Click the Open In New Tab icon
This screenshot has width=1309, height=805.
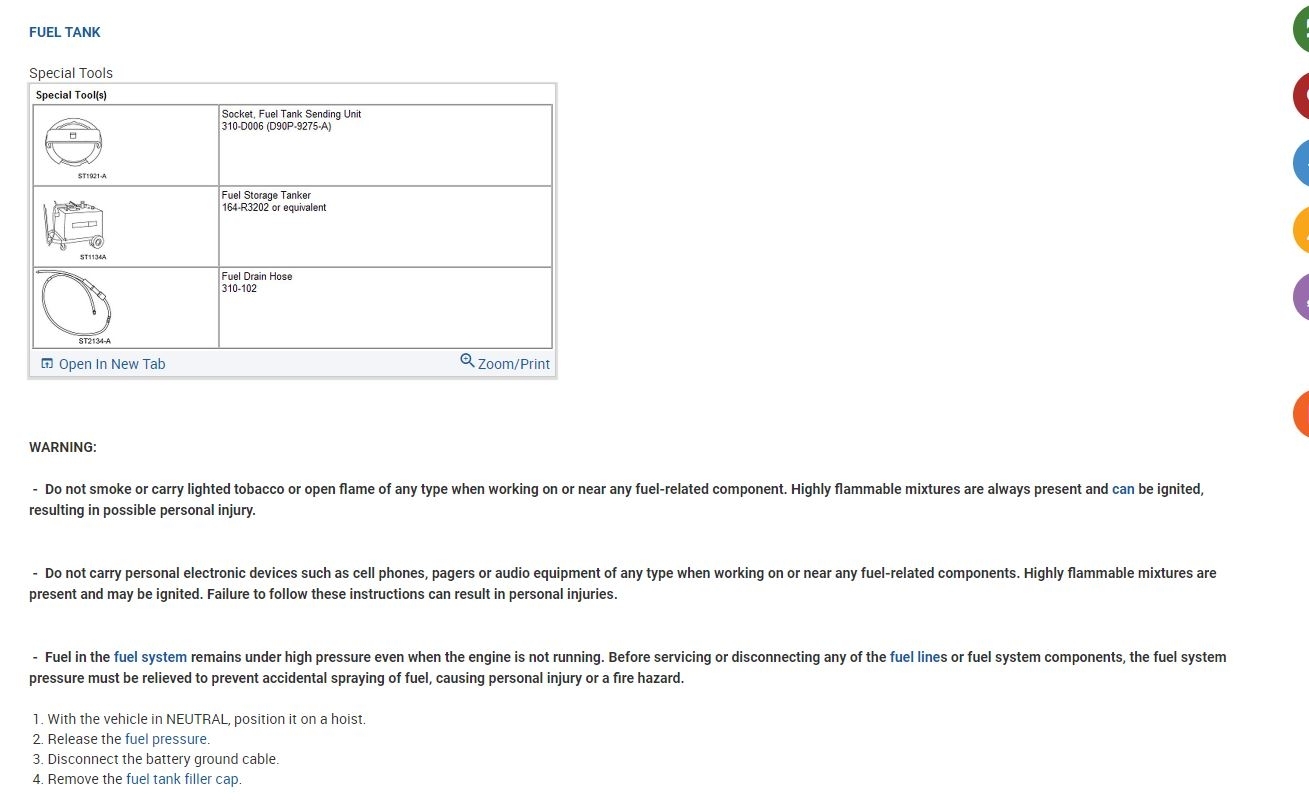tap(47, 364)
